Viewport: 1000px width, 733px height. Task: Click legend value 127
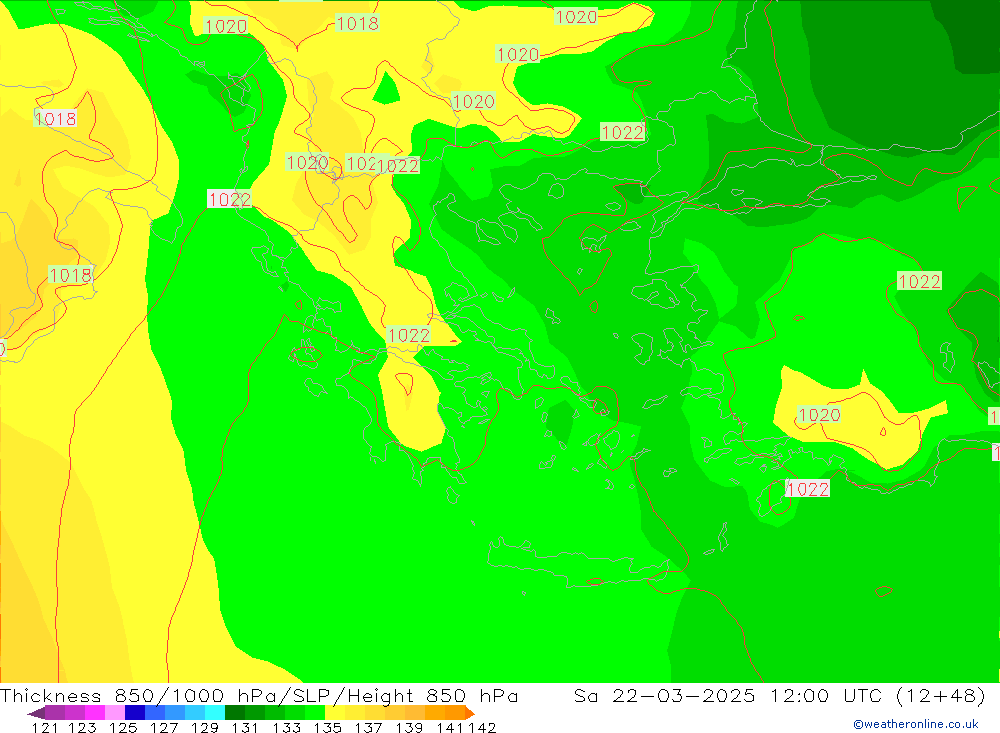point(164,727)
